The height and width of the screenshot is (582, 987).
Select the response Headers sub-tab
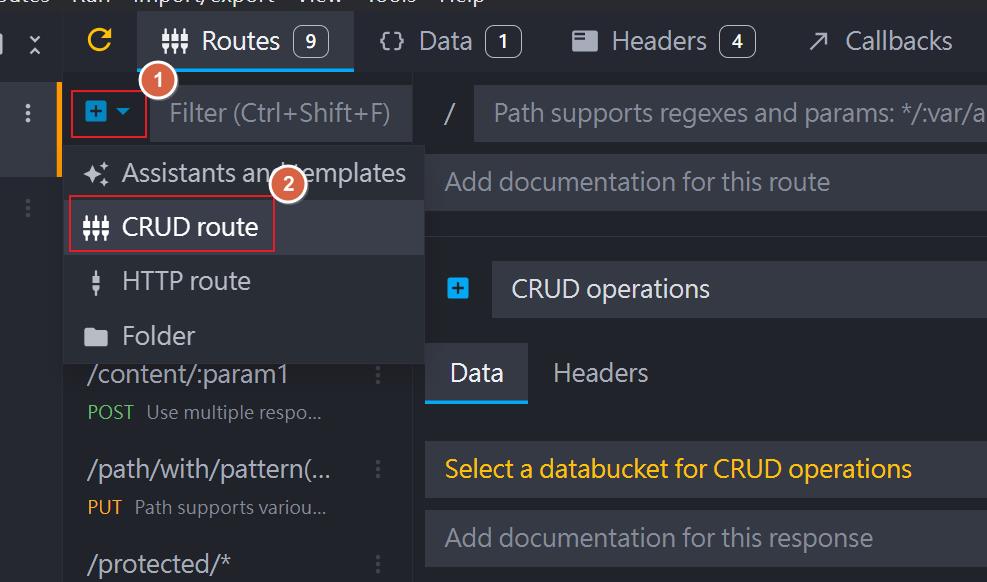click(601, 373)
